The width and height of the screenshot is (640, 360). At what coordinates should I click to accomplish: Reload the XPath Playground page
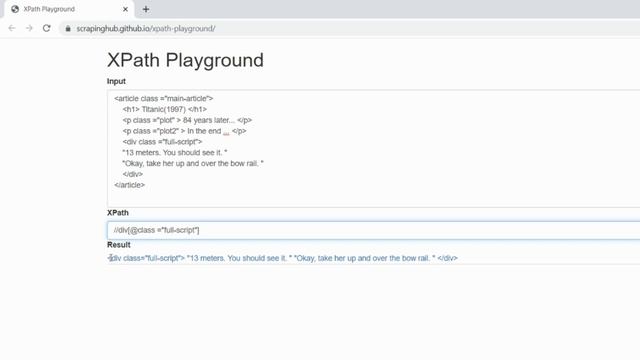(47, 28)
